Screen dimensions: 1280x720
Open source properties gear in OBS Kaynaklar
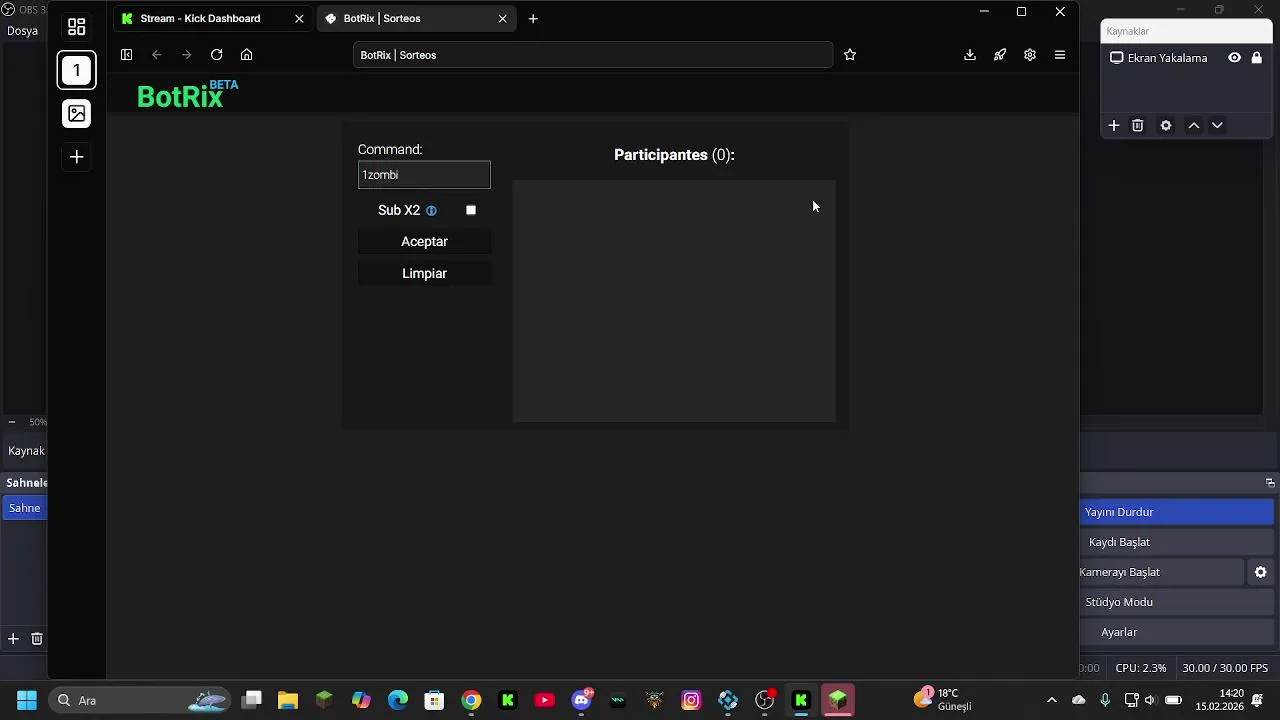click(x=1166, y=125)
